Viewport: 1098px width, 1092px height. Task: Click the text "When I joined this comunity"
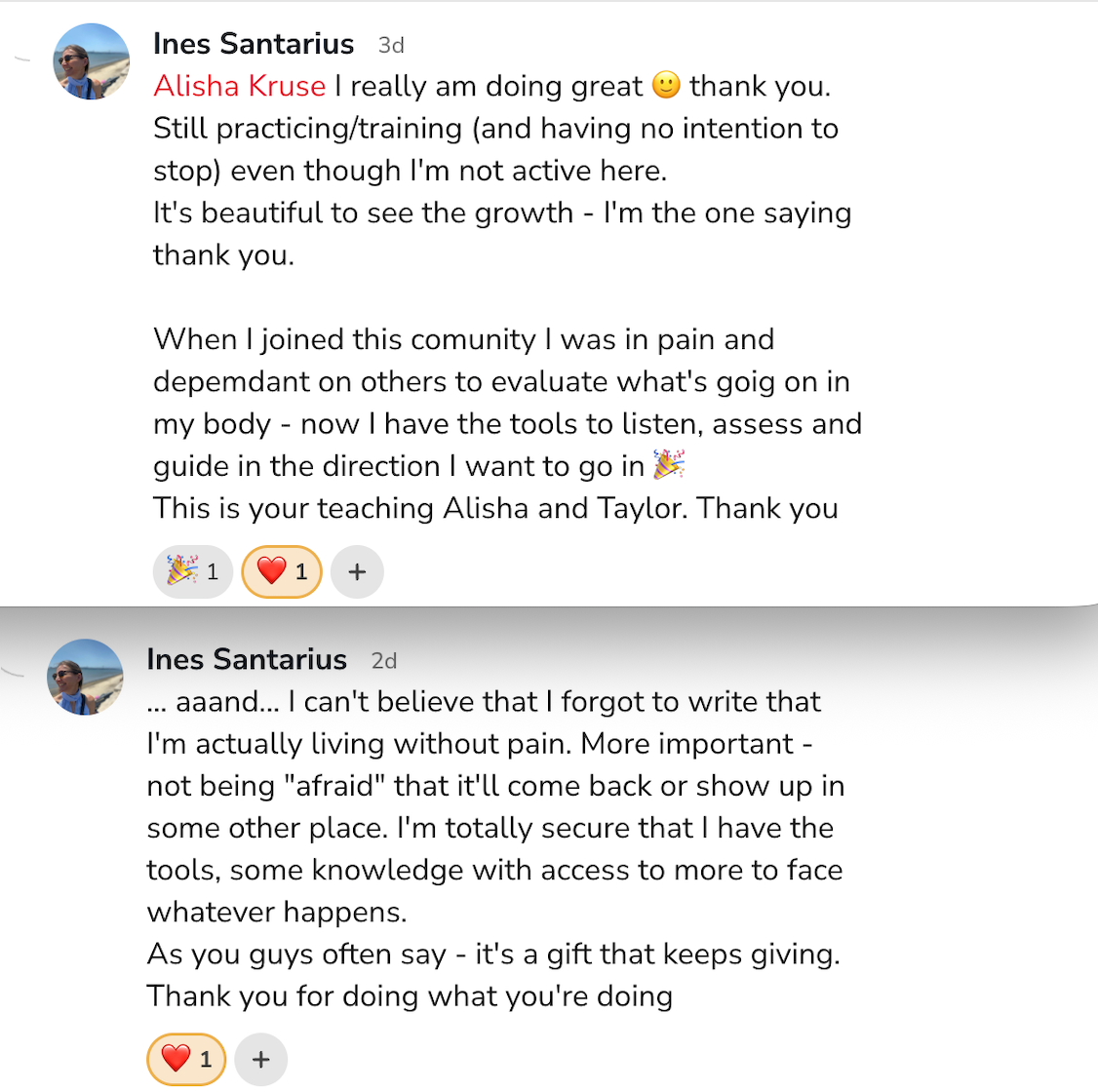coord(344,339)
